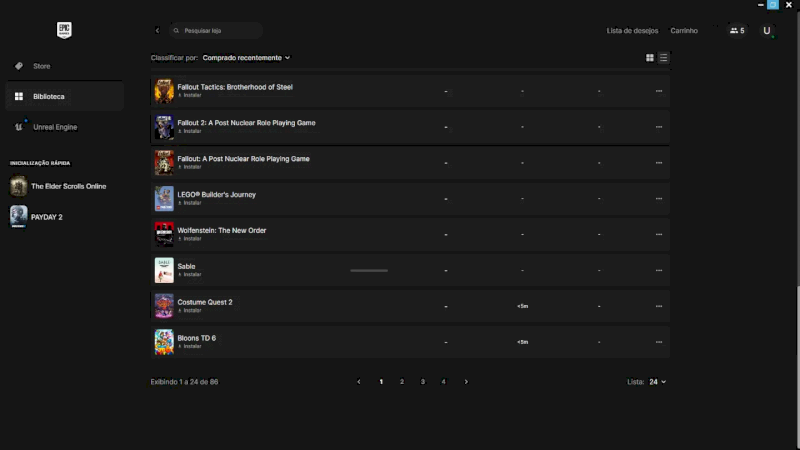Open Biblioteca in the sidebar

pos(48,96)
